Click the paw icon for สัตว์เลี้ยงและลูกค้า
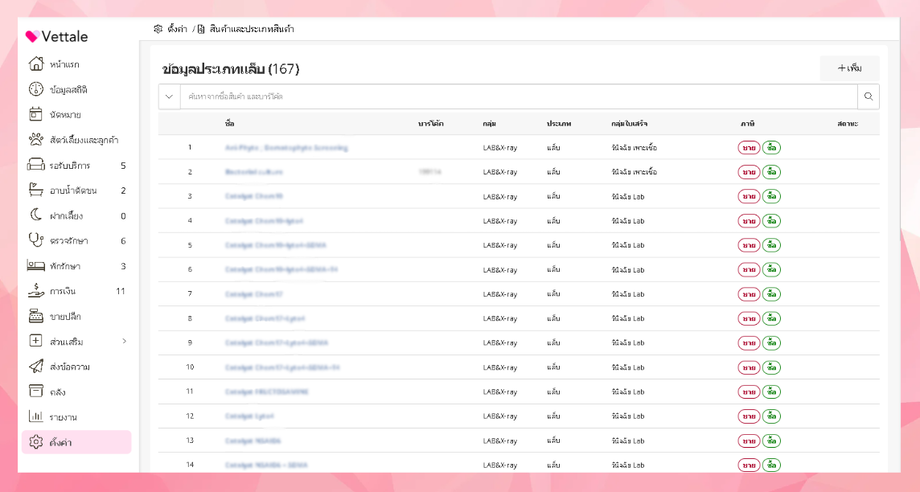The width and height of the screenshot is (920, 492). tap(36, 140)
